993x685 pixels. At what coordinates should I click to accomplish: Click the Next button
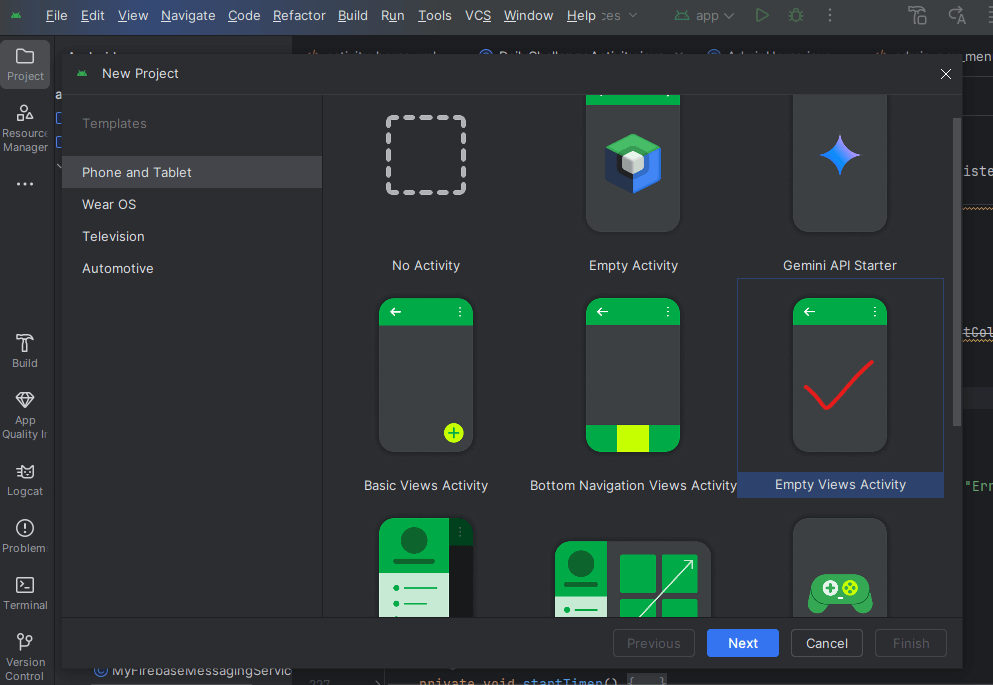(742, 643)
